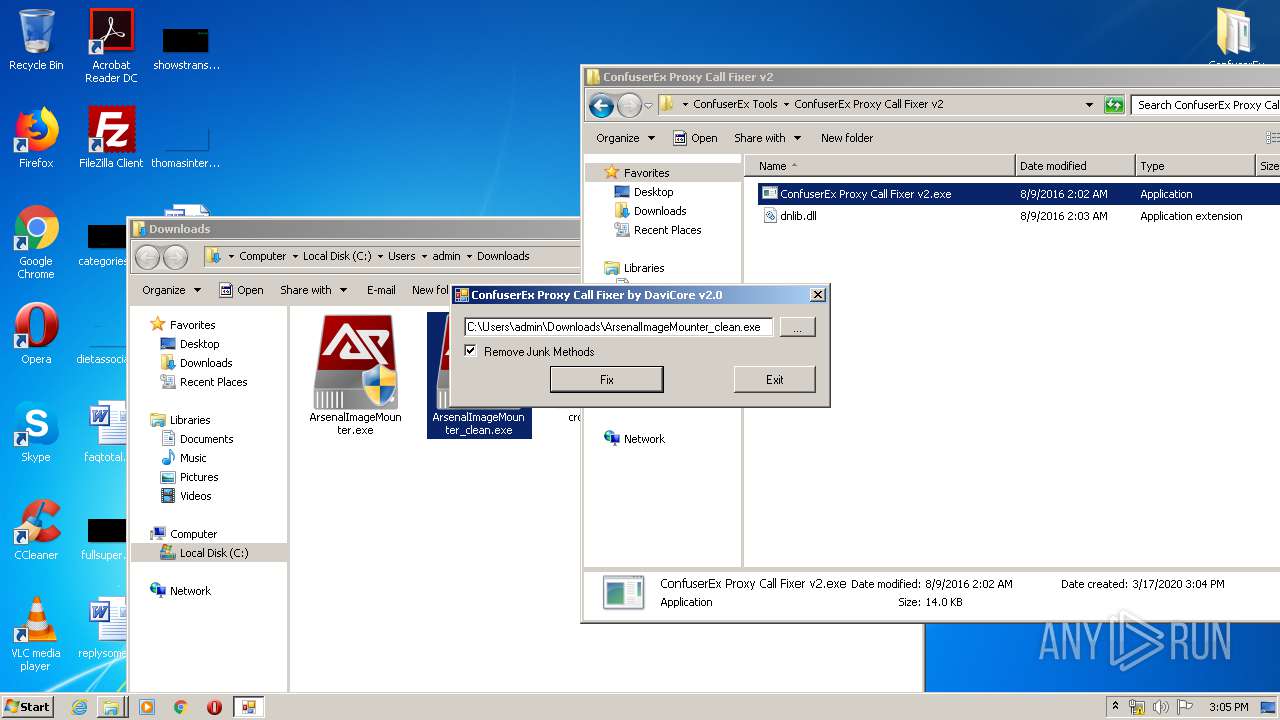Open Share with dropdown in ConfuserEx window
Viewport: 1280px width, 720px height.
(768, 138)
